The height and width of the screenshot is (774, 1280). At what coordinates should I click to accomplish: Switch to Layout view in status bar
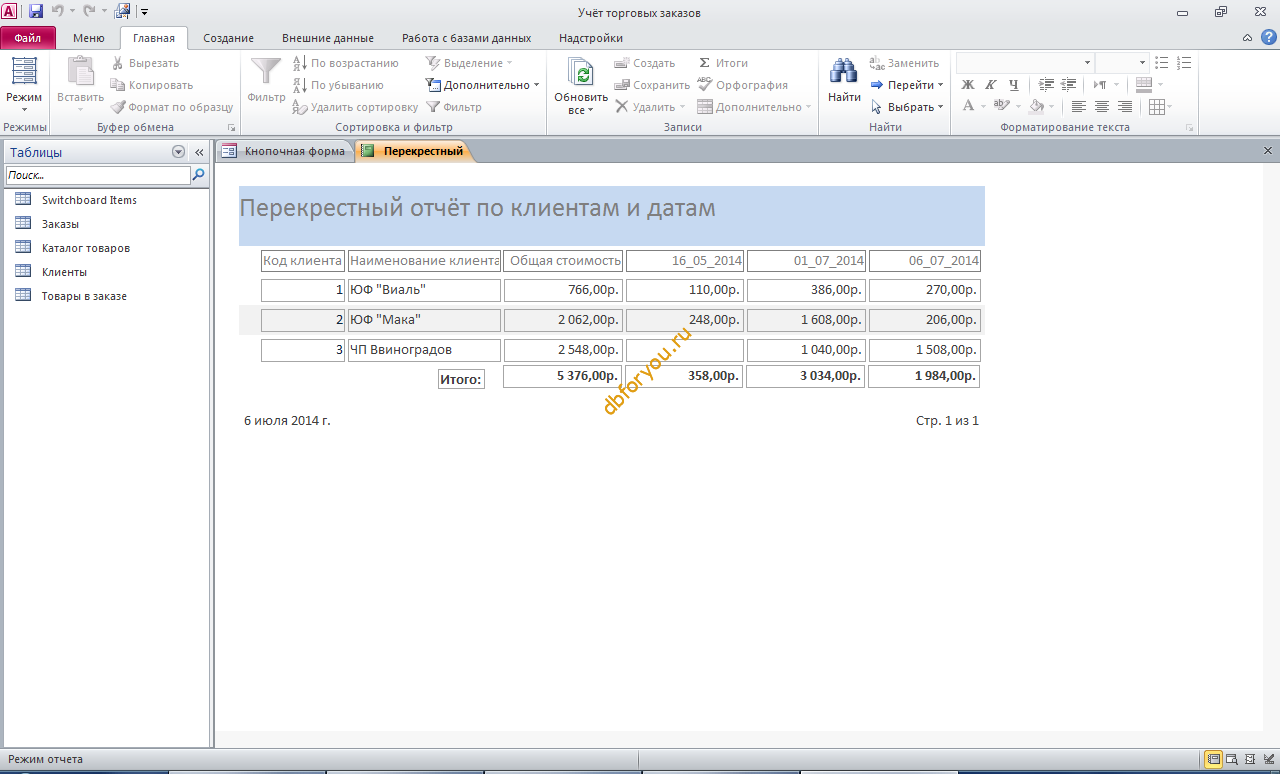(x=1250, y=759)
